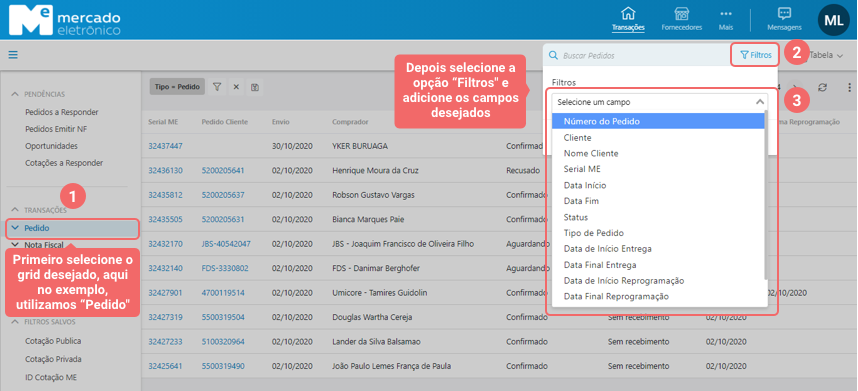Choose Data Final Entrega option
This screenshot has width=858, height=391.
click(658, 265)
